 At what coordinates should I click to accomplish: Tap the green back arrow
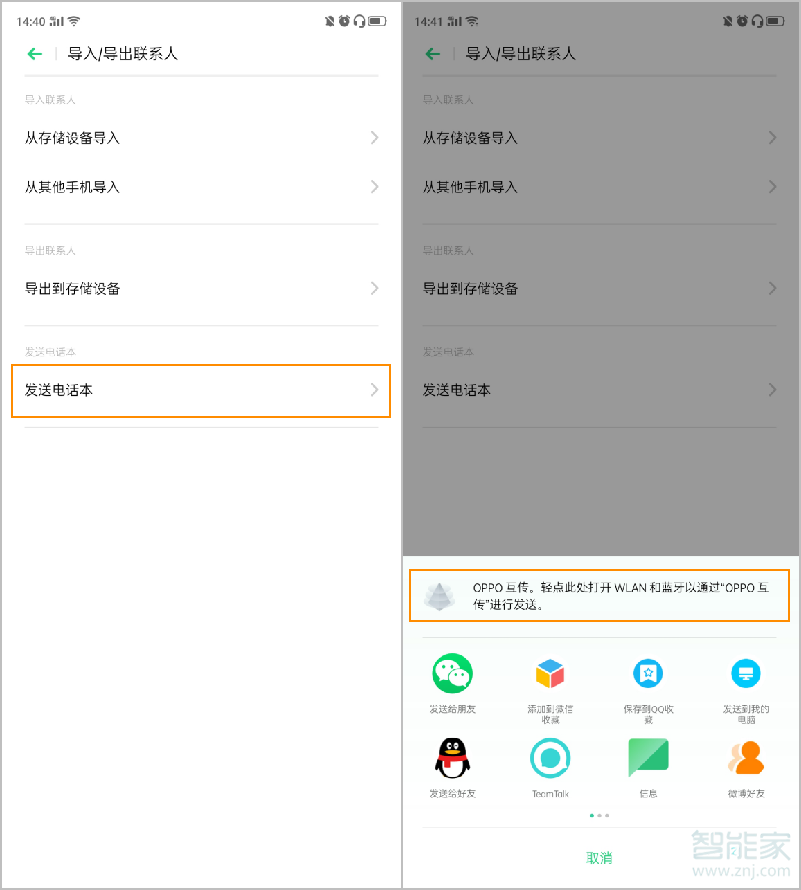(x=36, y=54)
